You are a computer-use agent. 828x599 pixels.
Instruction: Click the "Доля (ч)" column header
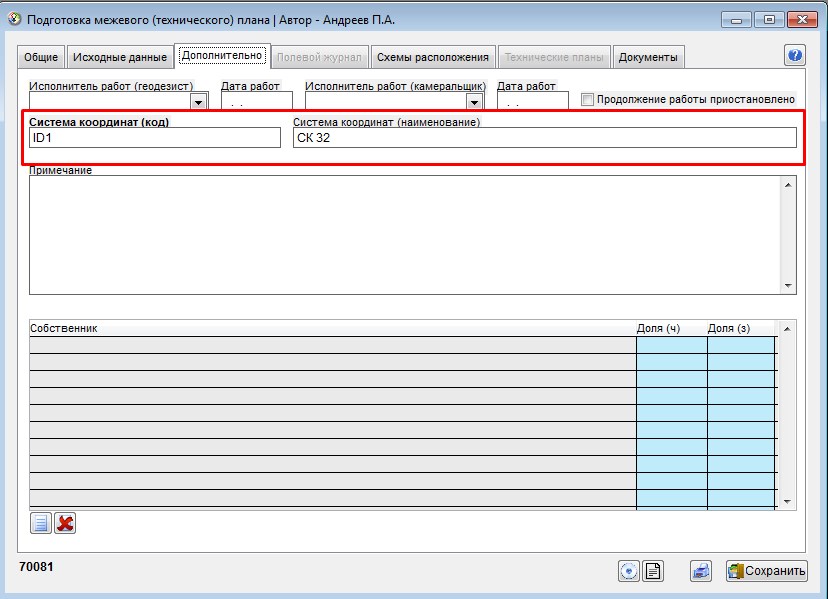(671, 328)
